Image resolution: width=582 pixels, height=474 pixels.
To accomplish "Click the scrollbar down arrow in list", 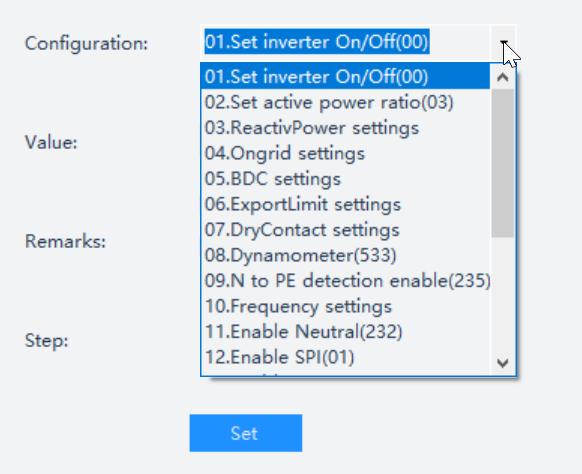I will 503,363.
